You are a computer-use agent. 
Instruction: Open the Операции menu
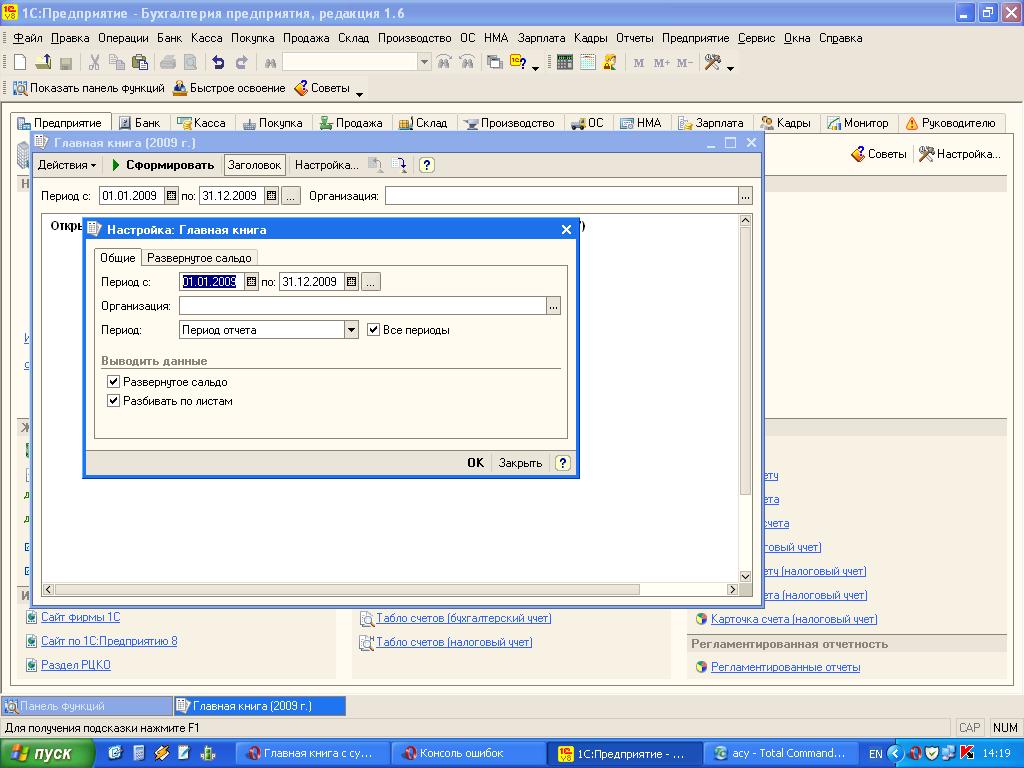[x=123, y=38]
